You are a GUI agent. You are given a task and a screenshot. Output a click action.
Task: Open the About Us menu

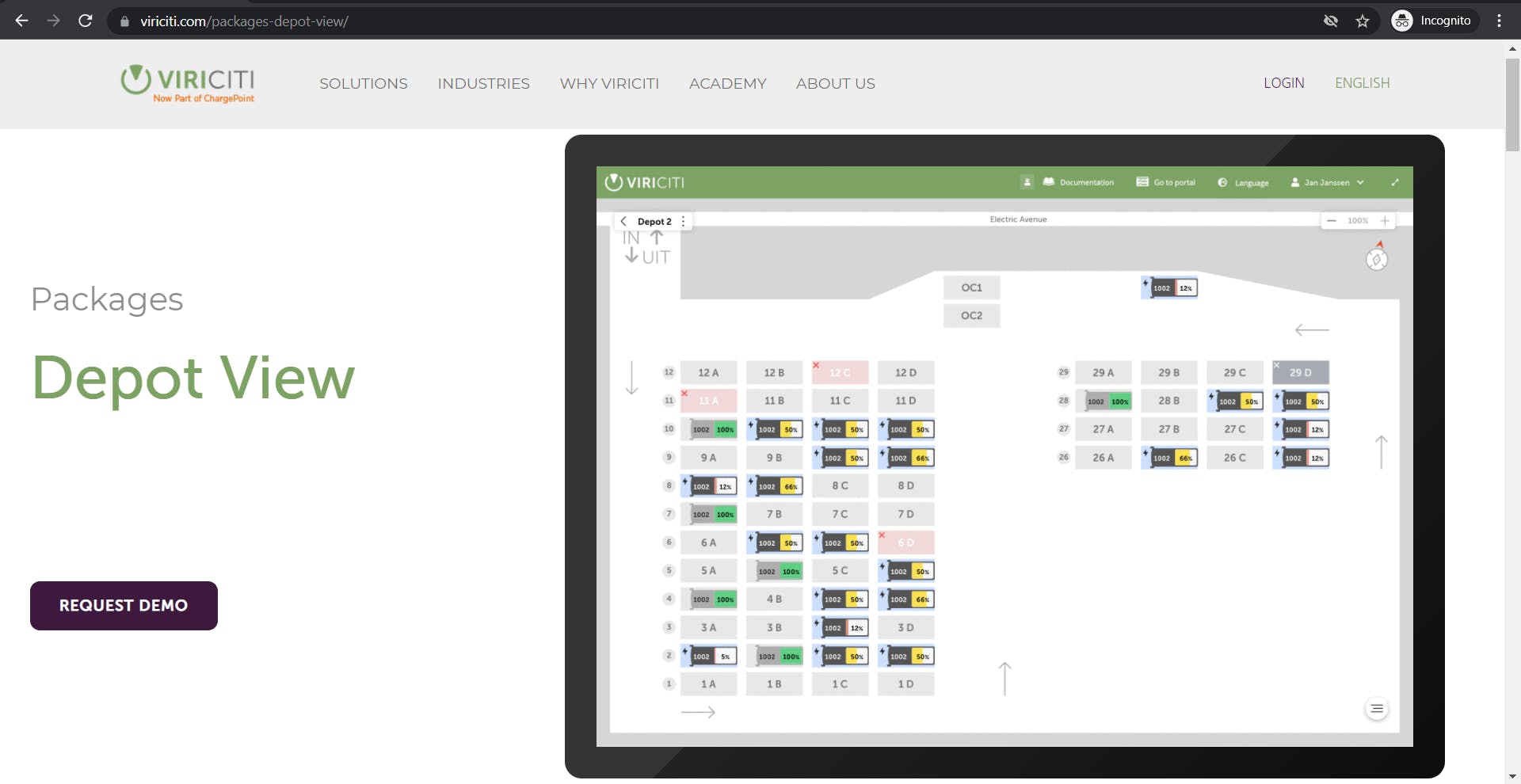pyautogui.click(x=835, y=83)
